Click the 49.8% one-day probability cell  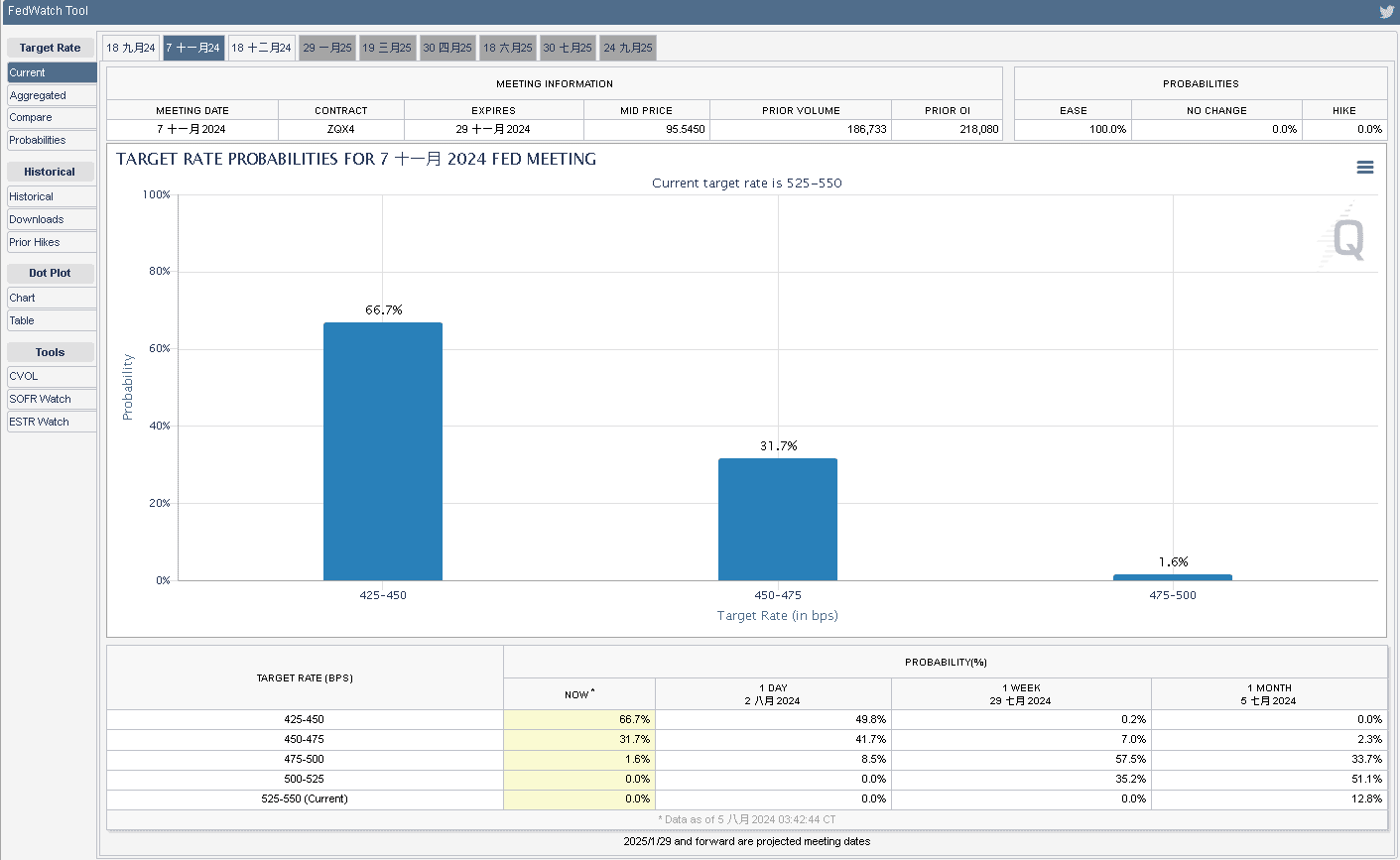pyautogui.click(x=774, y=719)
